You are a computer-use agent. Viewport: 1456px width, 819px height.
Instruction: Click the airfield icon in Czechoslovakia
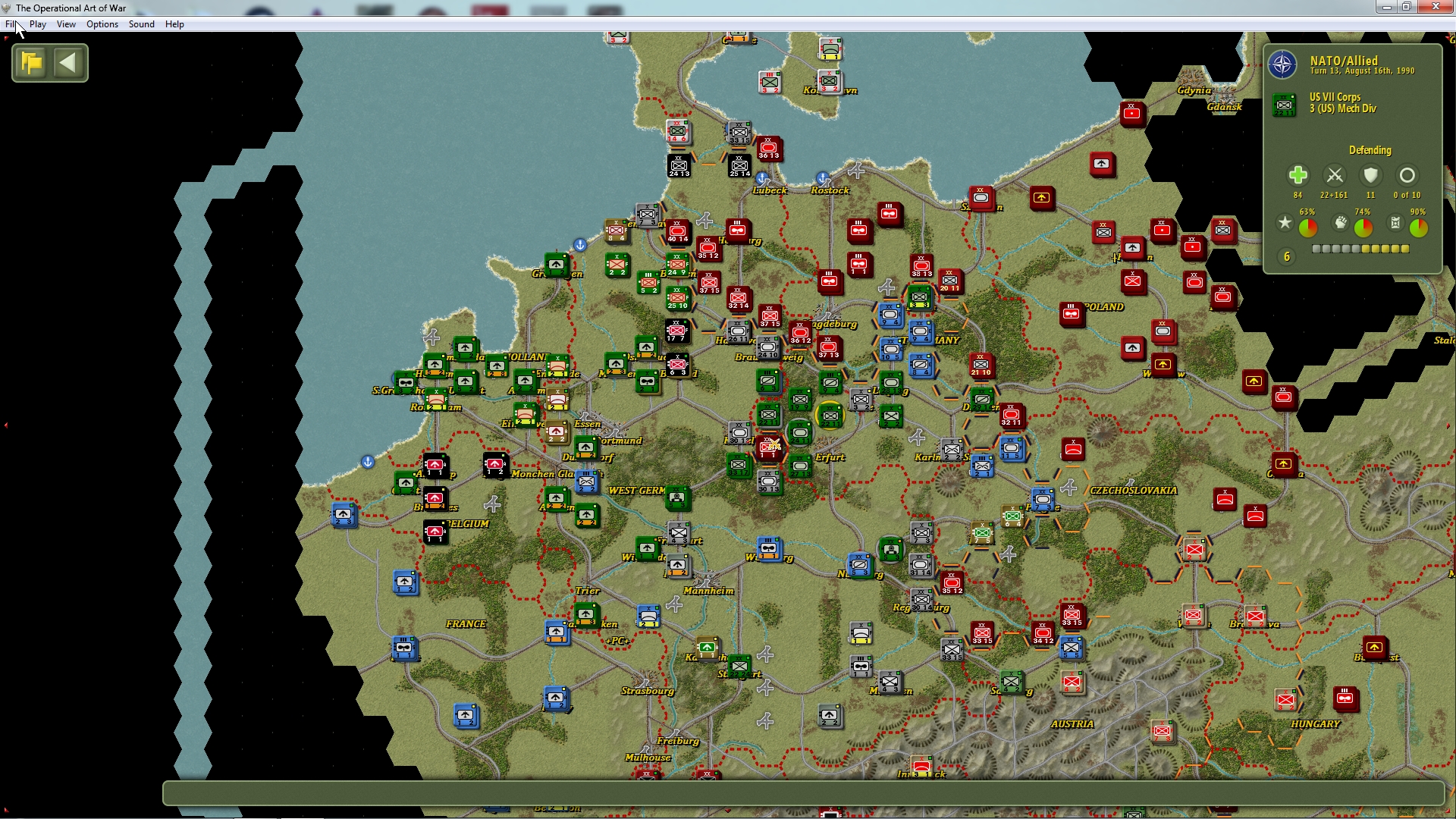pyautogui.click(x=1069, y=488)
